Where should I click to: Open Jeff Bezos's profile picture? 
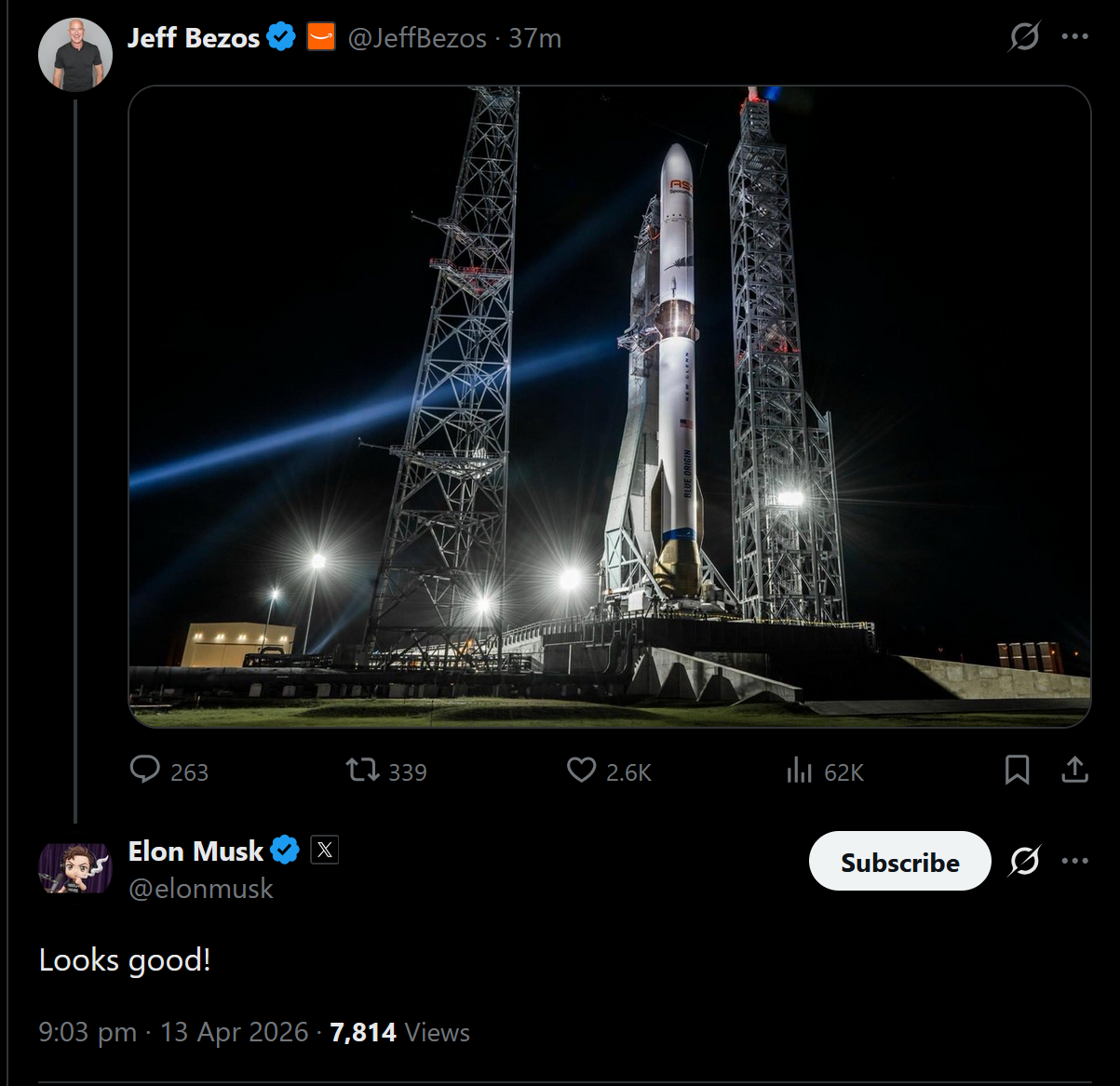tap(74, 54)
